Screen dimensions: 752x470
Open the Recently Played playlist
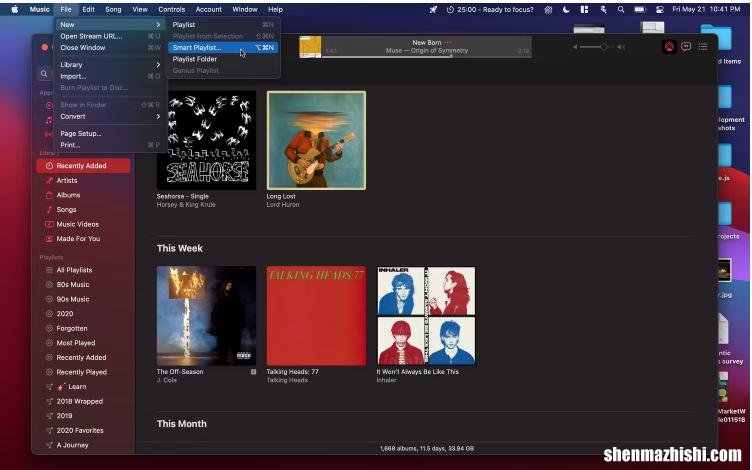83,372
